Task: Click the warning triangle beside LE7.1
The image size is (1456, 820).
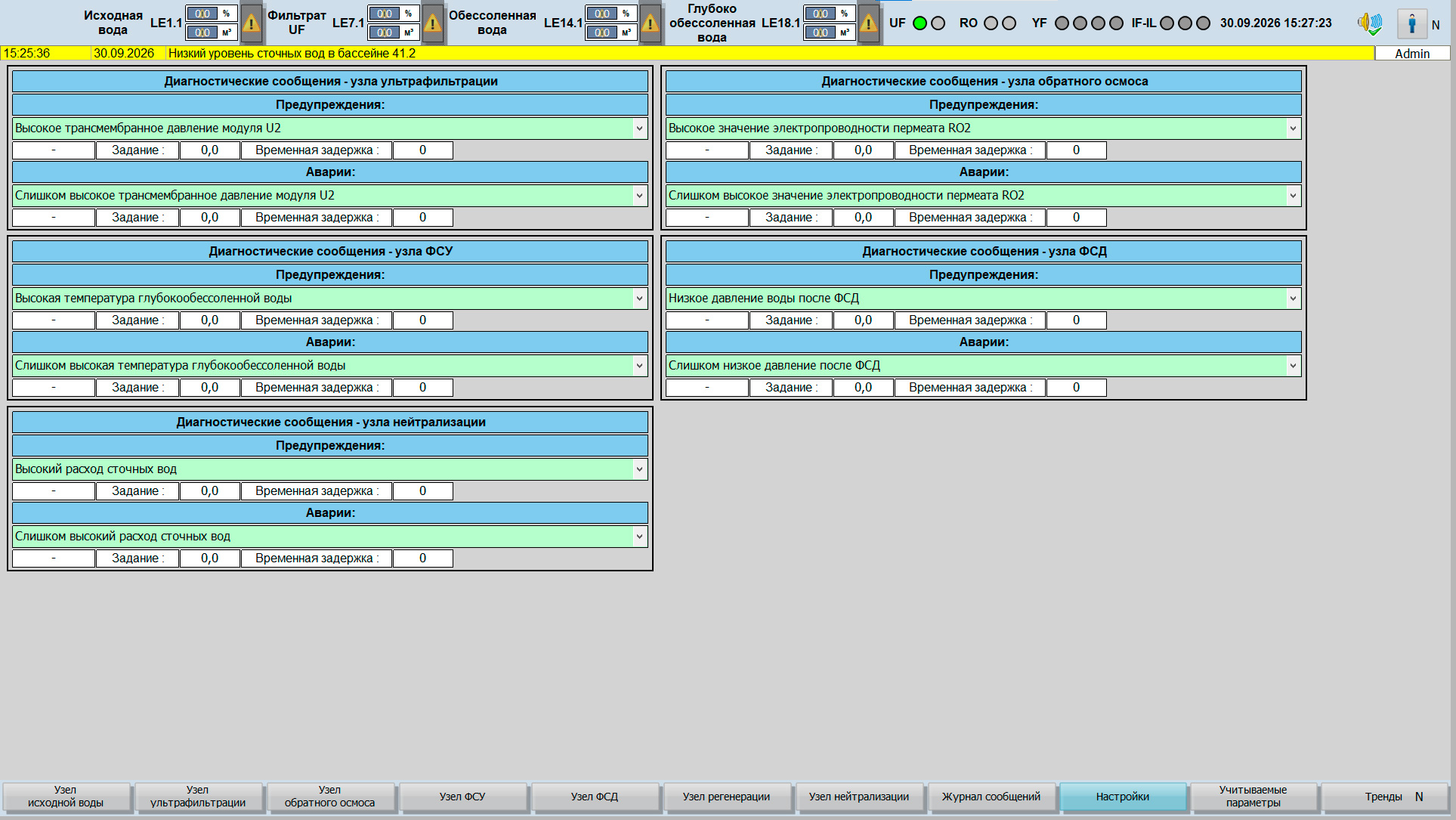Action: [x=433, y=23]
